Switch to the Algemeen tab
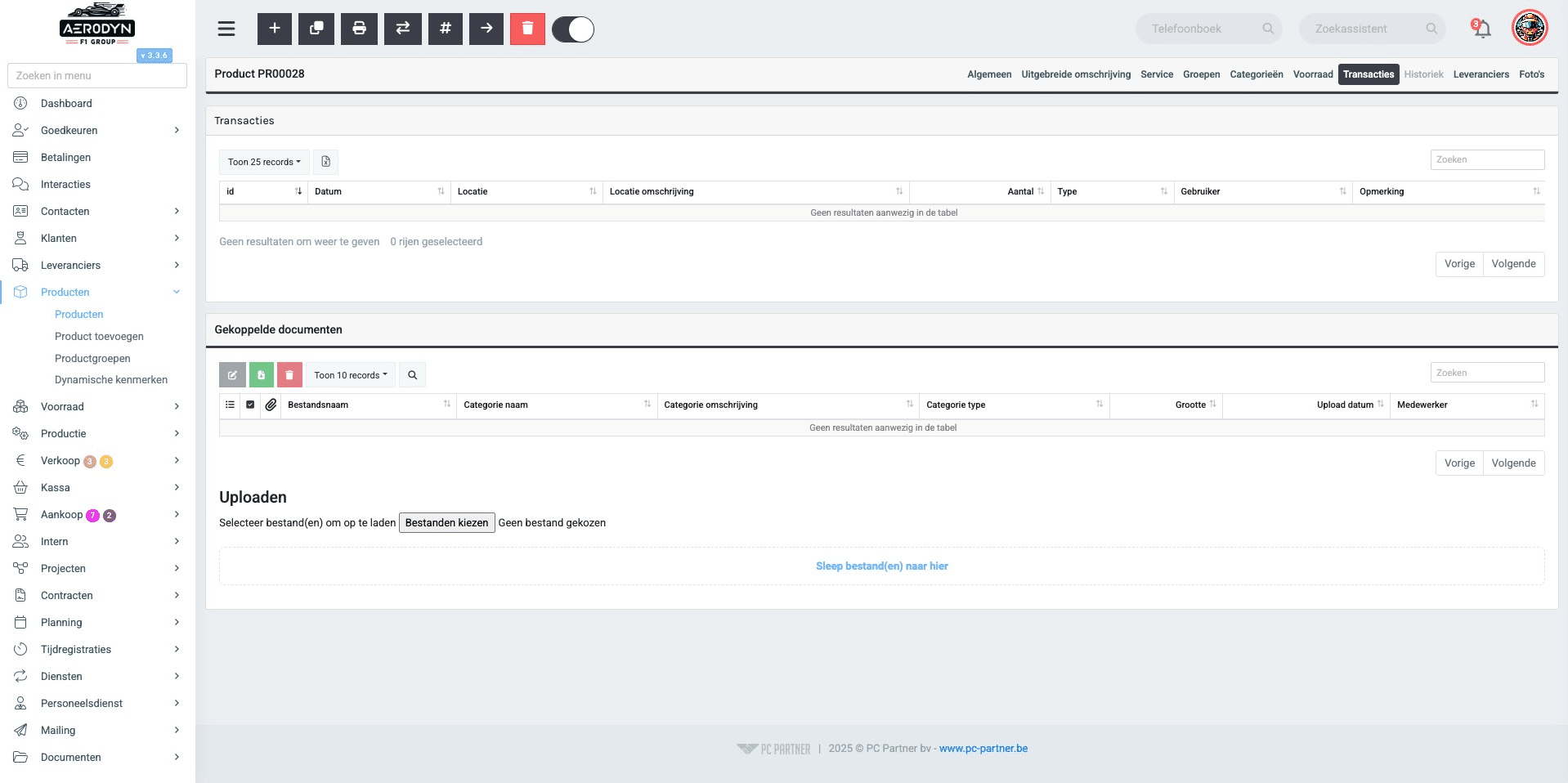This screenshot has width=1568, height=783. [989, 74]
